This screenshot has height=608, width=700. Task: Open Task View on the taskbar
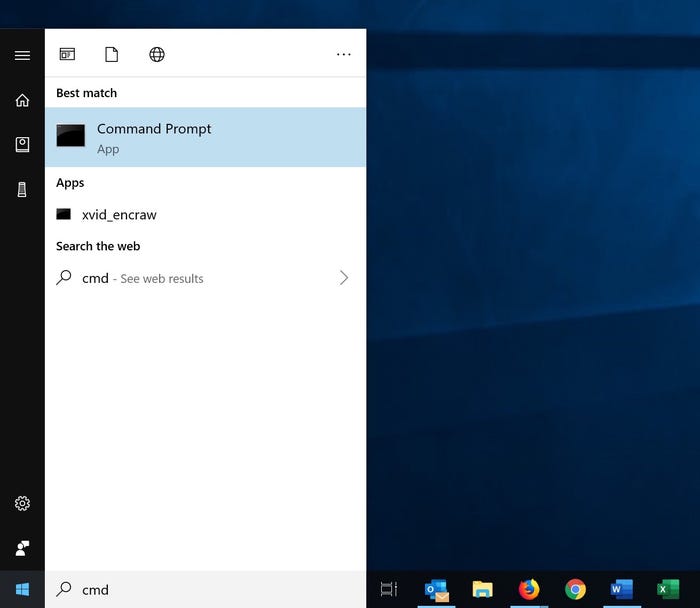pyautogui.click(x=389, y=589)
